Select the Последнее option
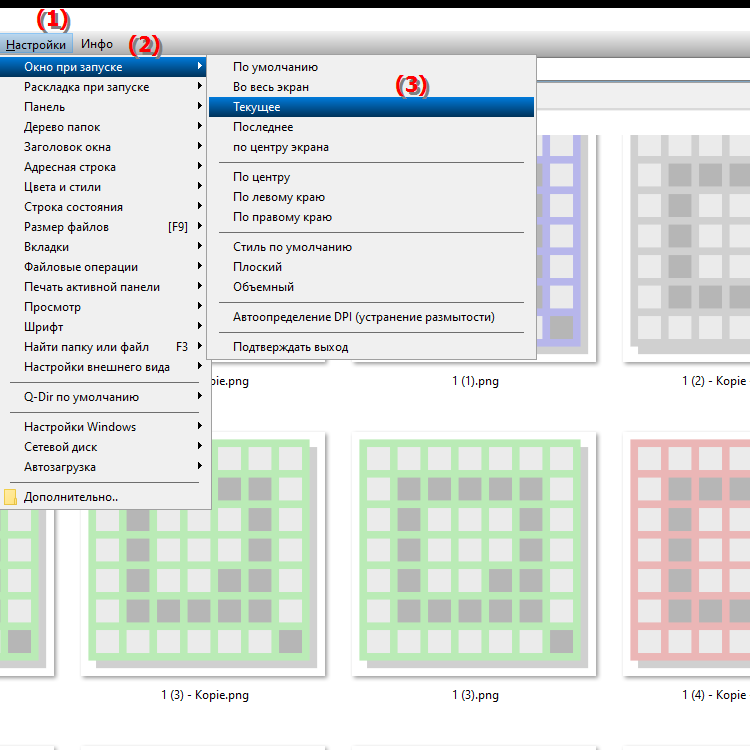The image size is (750, 750). [x=371, y=127]
